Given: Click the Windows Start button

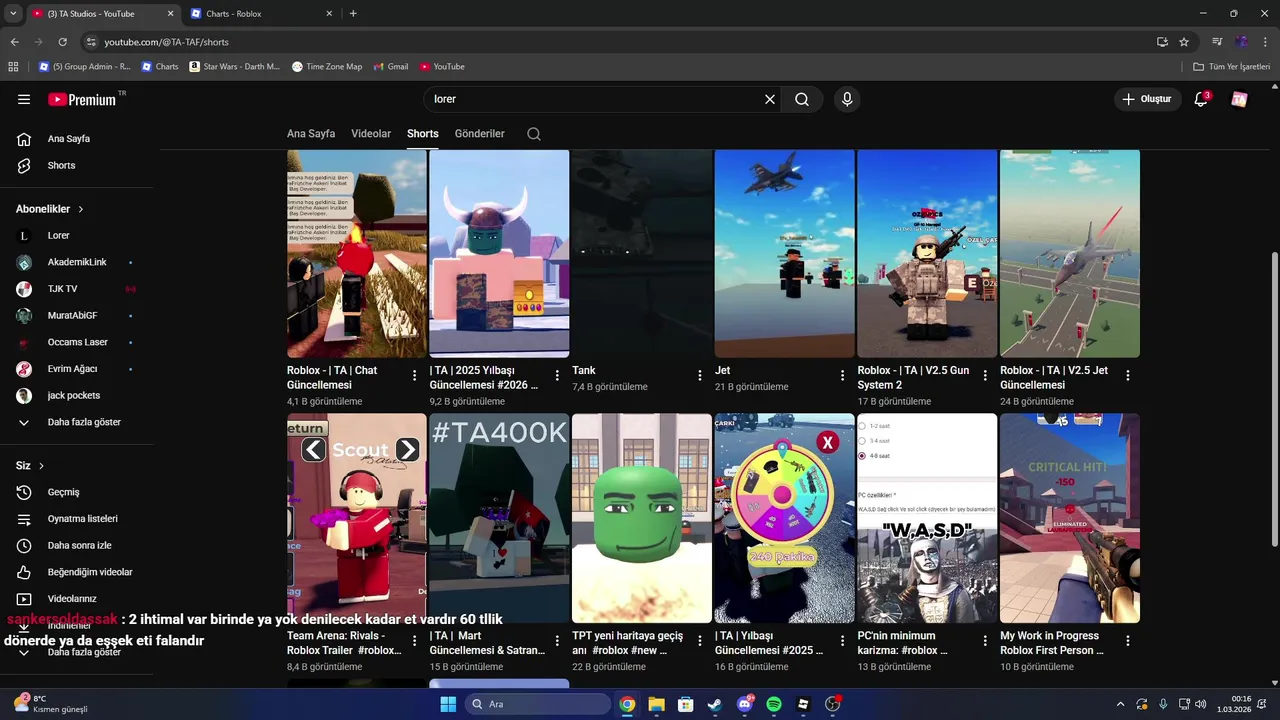Looking at the screenshot, I should coord(448,704).
